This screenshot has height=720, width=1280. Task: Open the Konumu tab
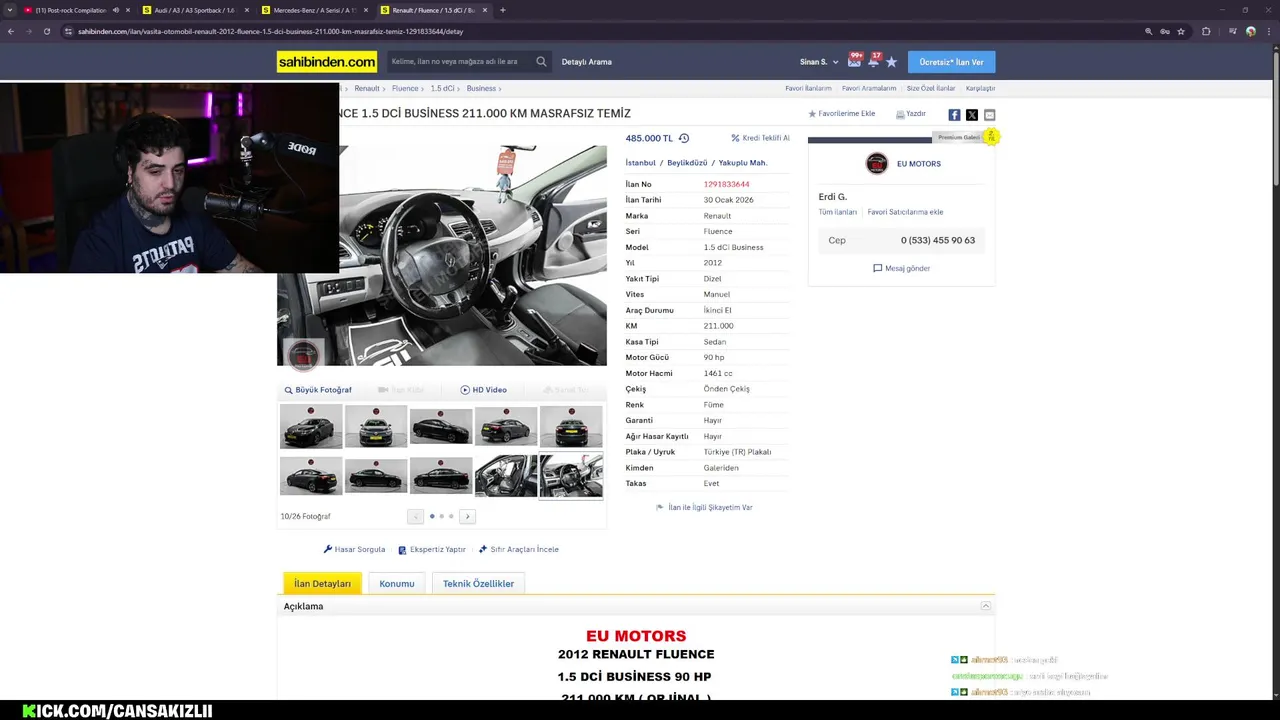tap(397, 584)
